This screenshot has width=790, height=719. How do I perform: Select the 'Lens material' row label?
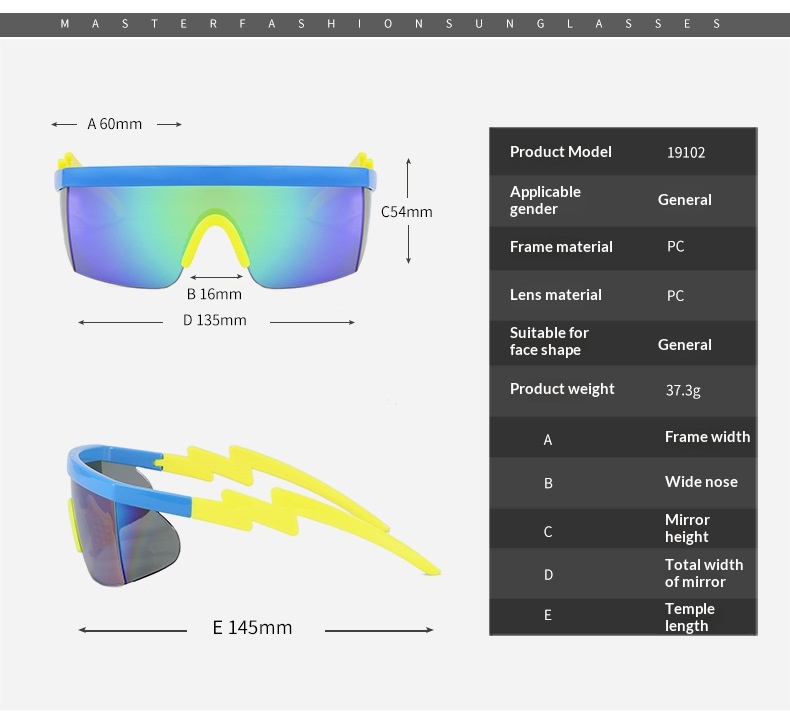coord(556,295)
